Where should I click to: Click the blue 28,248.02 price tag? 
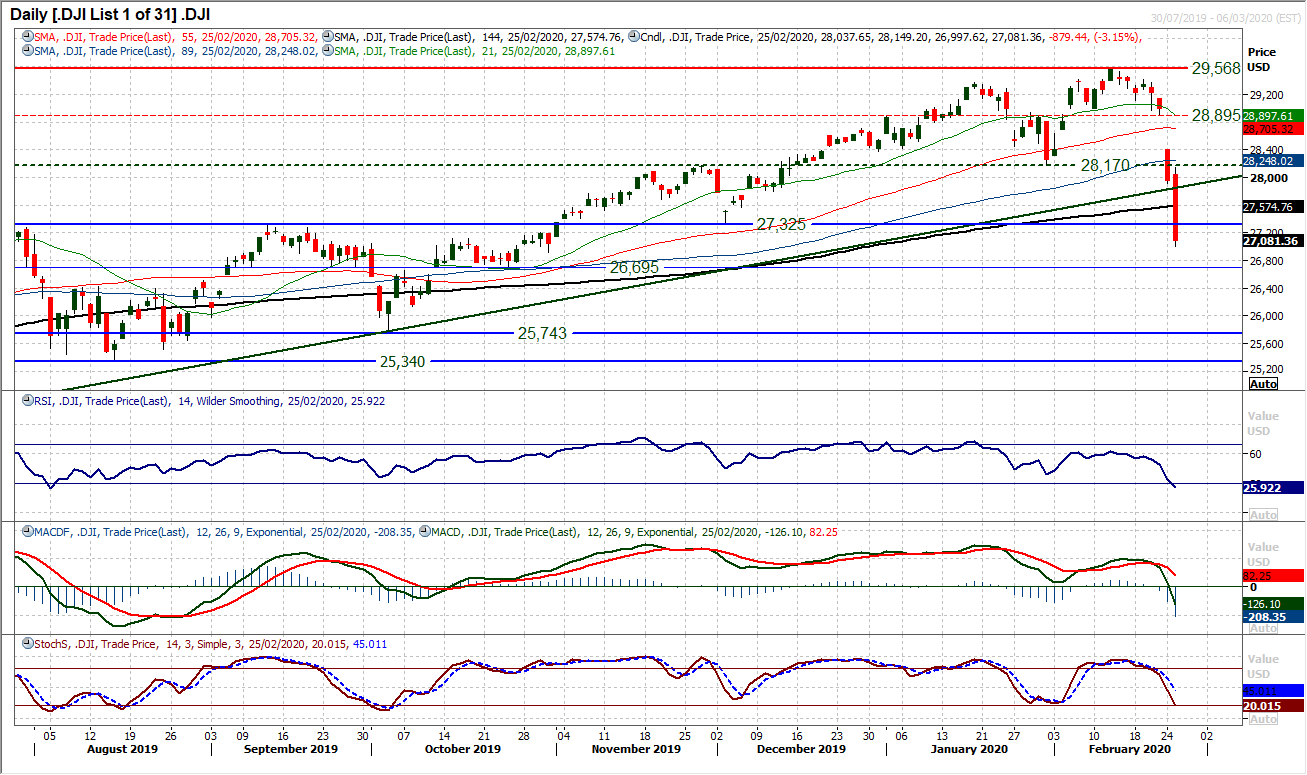click(1273, 160)
